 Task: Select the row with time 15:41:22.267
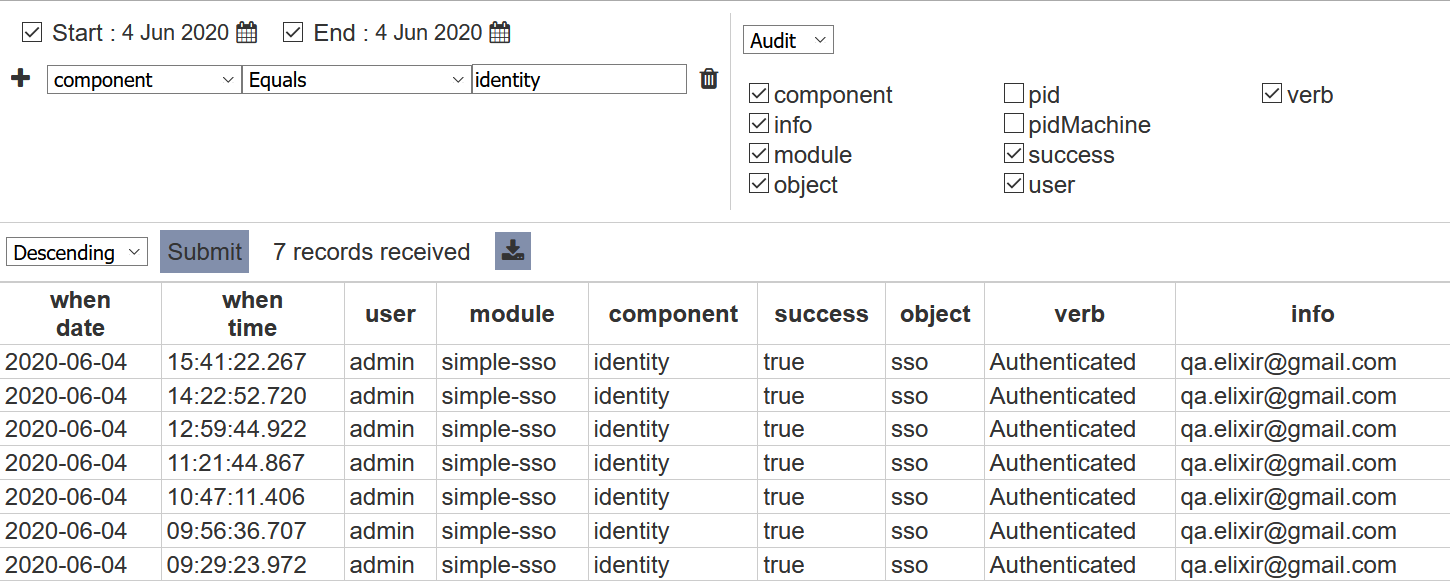click(725, 362)
